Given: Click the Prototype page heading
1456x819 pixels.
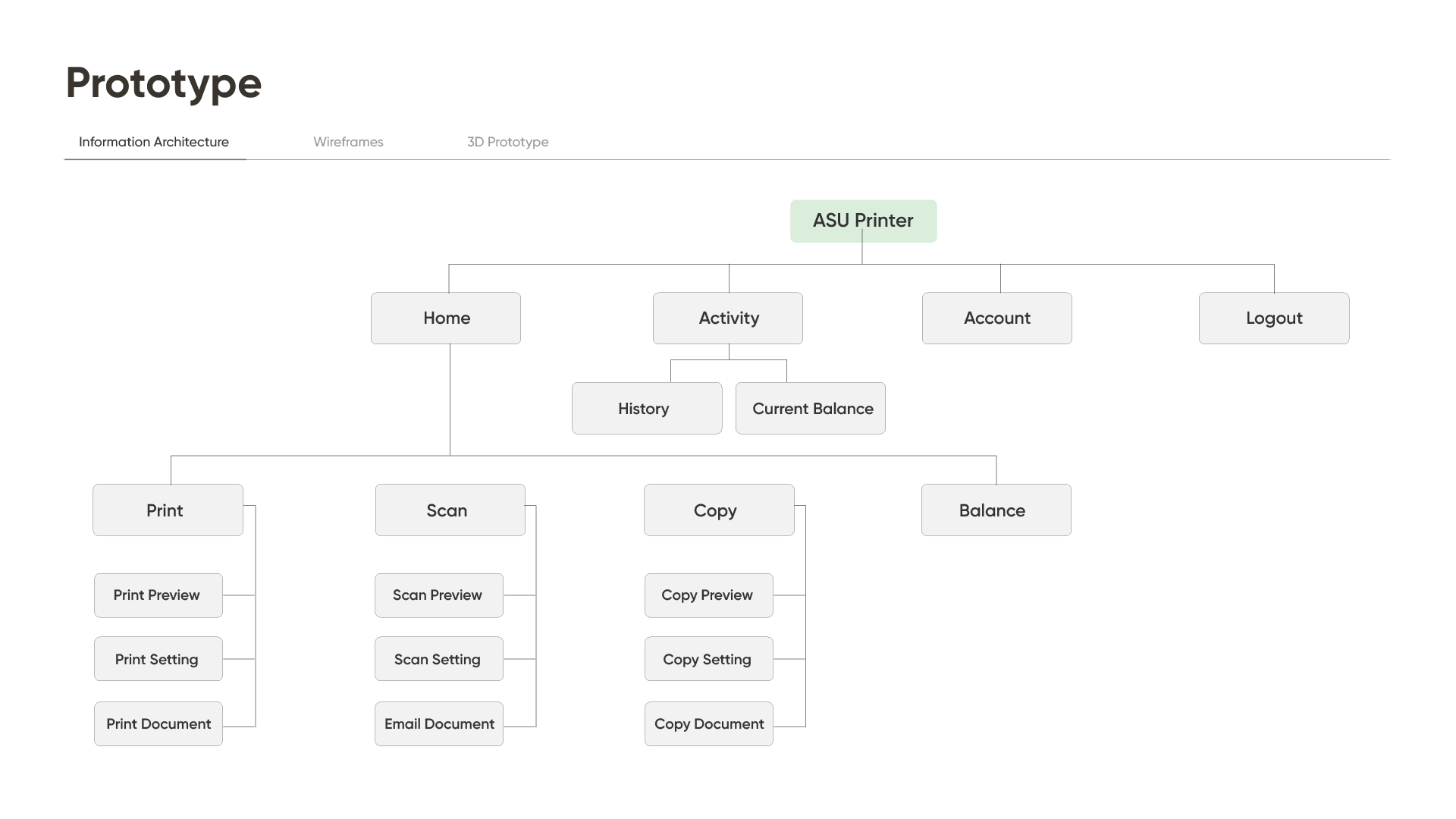Looking at the screenshot, I should (164, 83).
